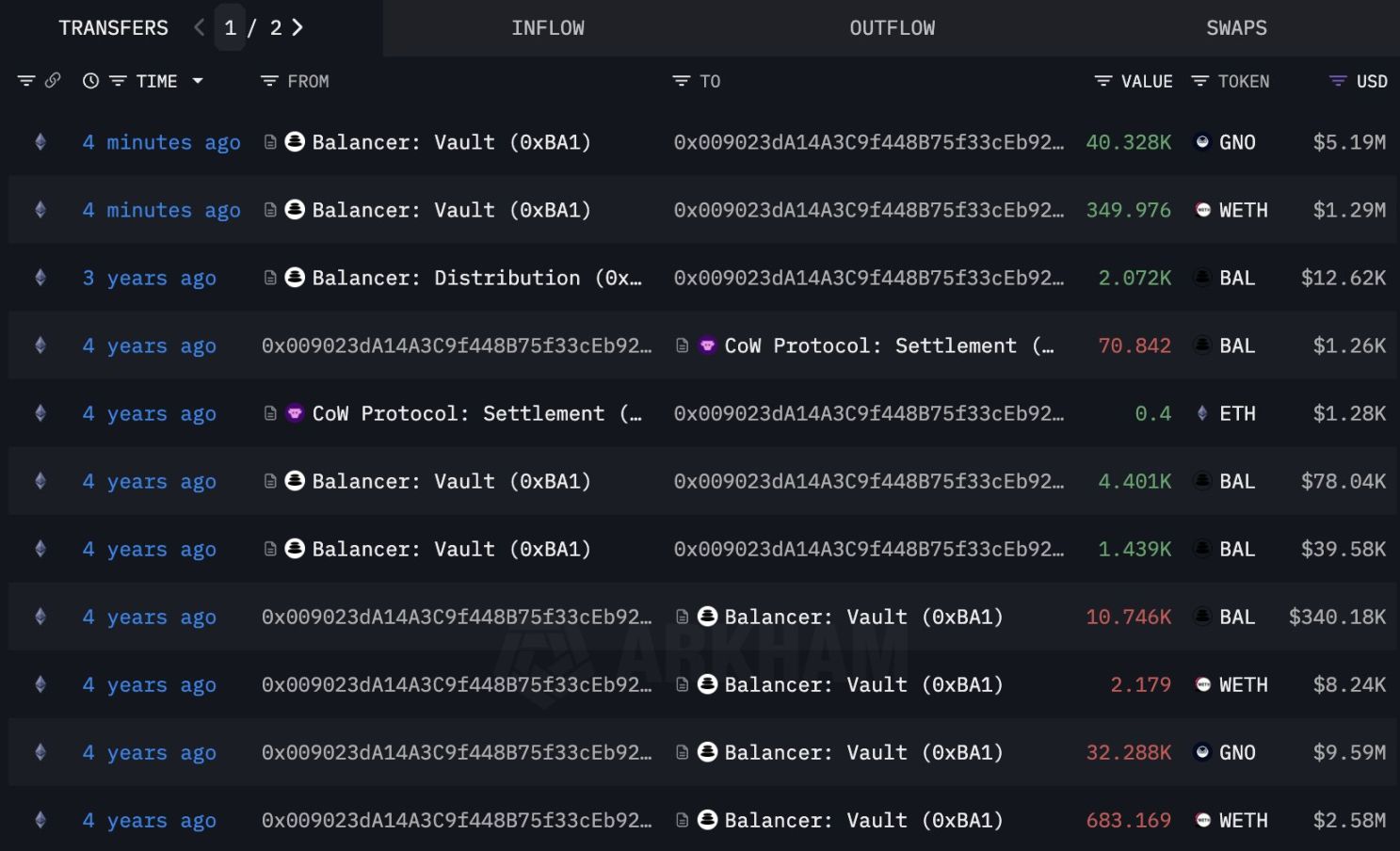Open the TIME sort direction dropdown
The image size is (1400, 851).
tap(198, 81)
